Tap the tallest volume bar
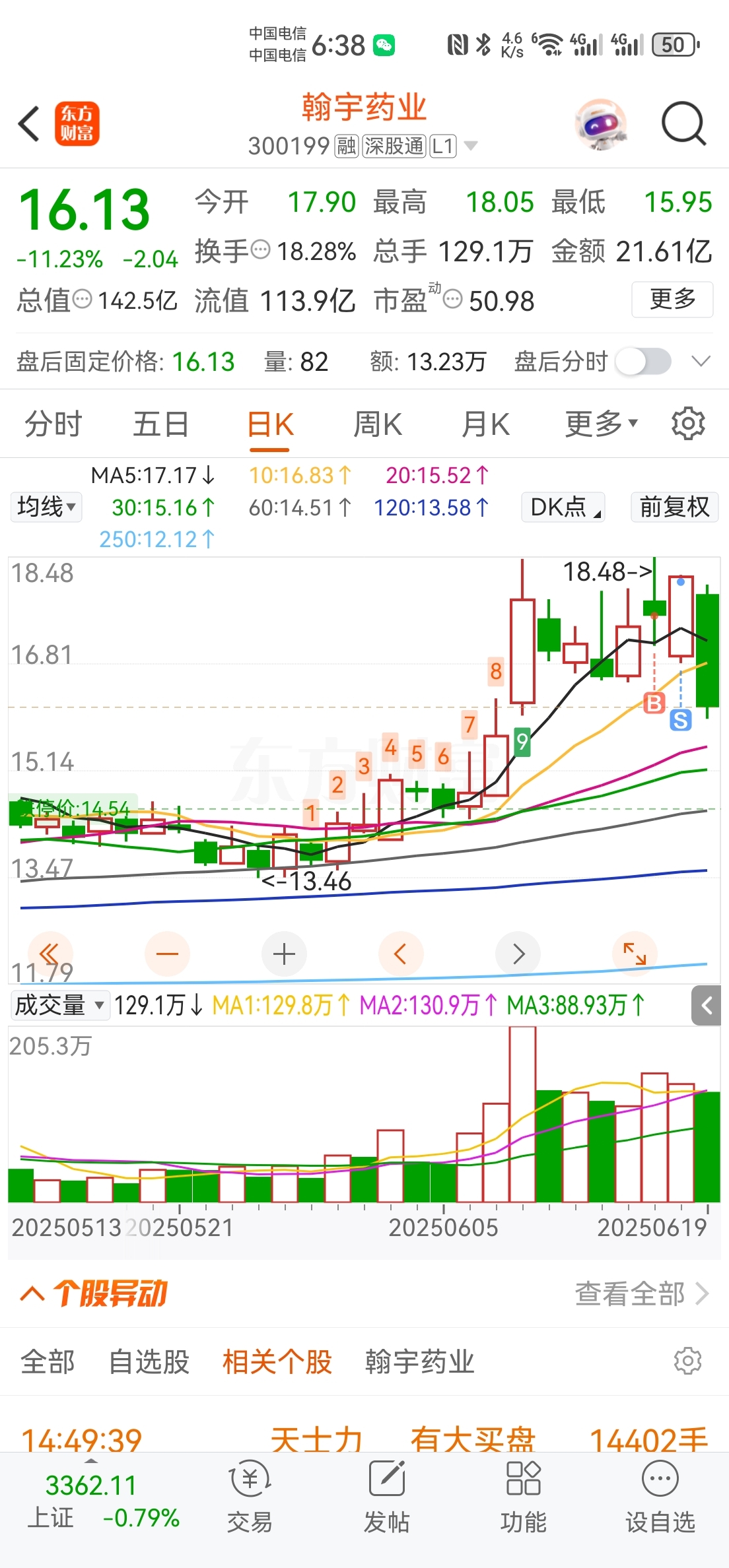This screenshot has height=1568, width=729. [522, 1114]
